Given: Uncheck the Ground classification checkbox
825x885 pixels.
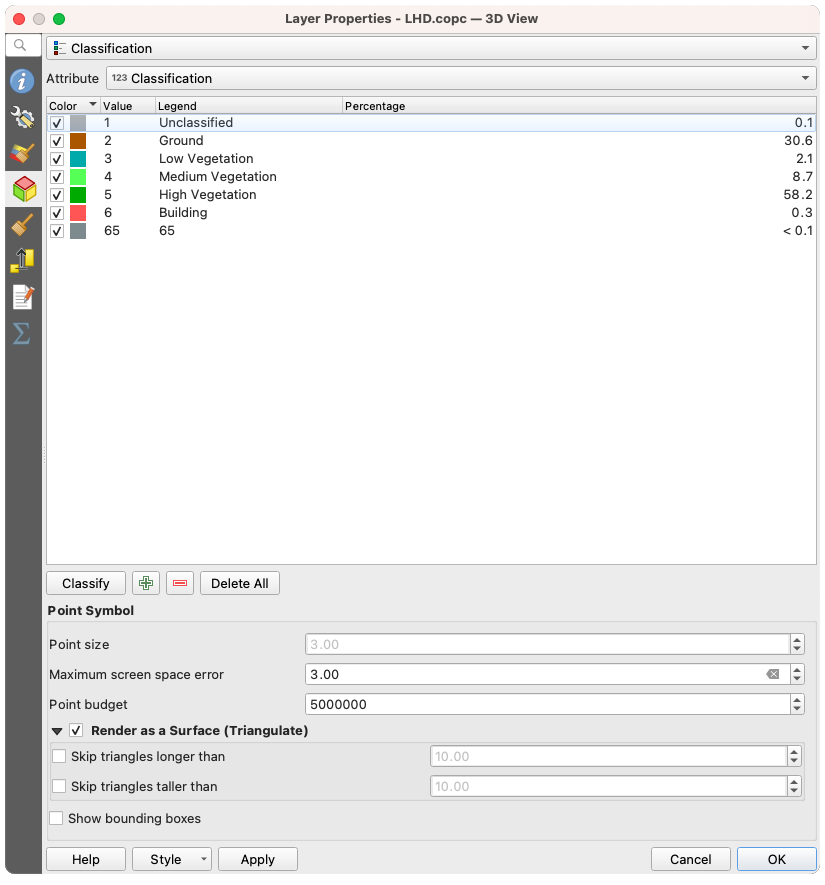Looking at the screenshot, I should point(57,141).
